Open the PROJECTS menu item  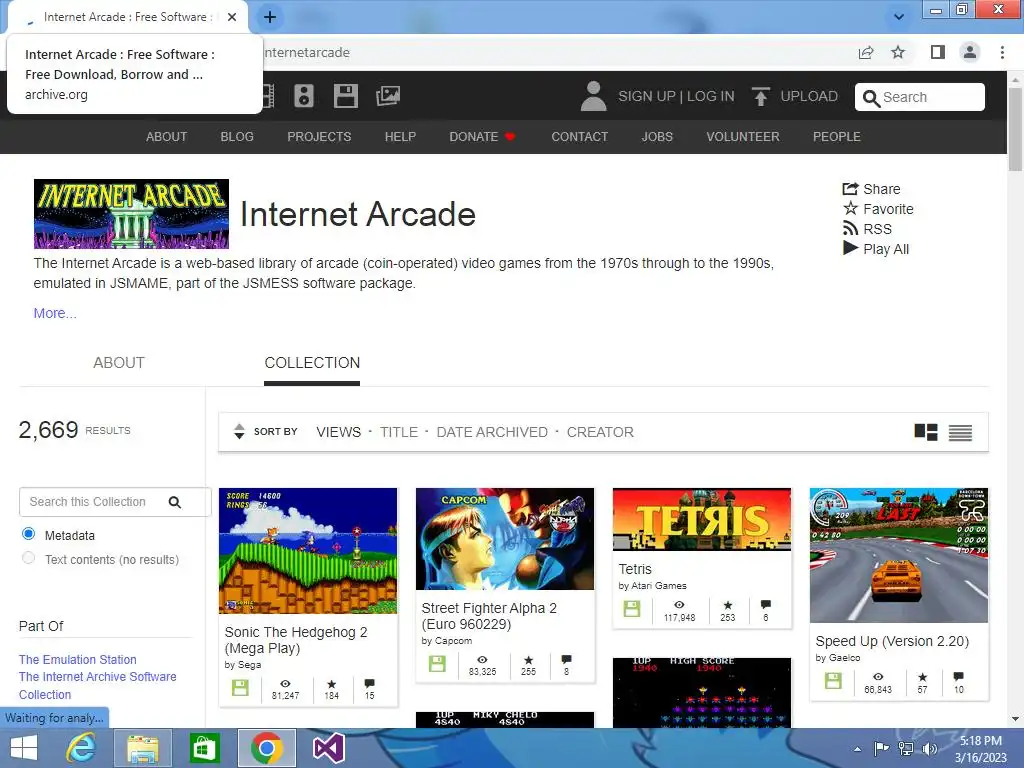pos(319,136)
